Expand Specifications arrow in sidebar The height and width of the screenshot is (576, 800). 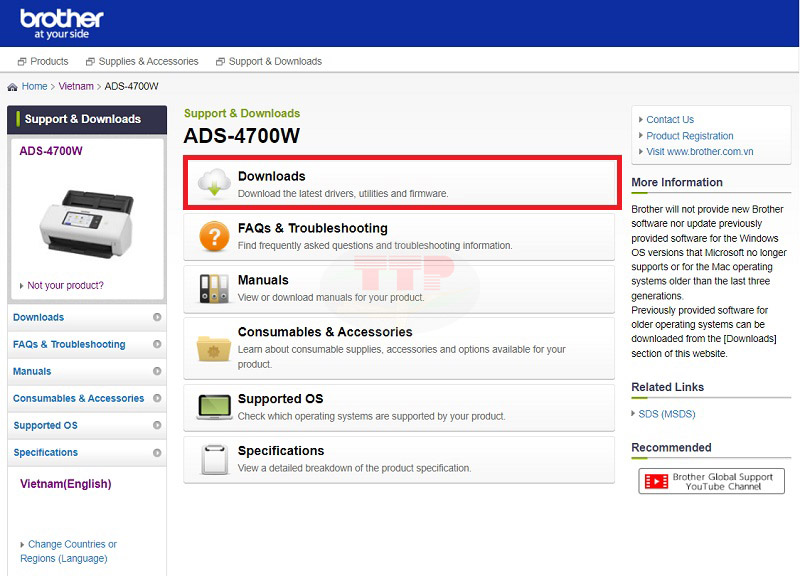tap(157, 452)
